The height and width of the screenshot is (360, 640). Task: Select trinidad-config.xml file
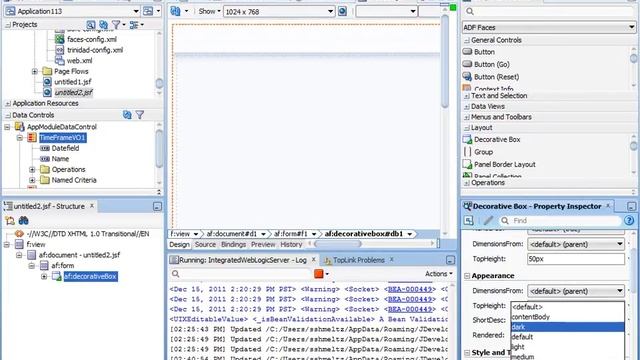[95, 50]
